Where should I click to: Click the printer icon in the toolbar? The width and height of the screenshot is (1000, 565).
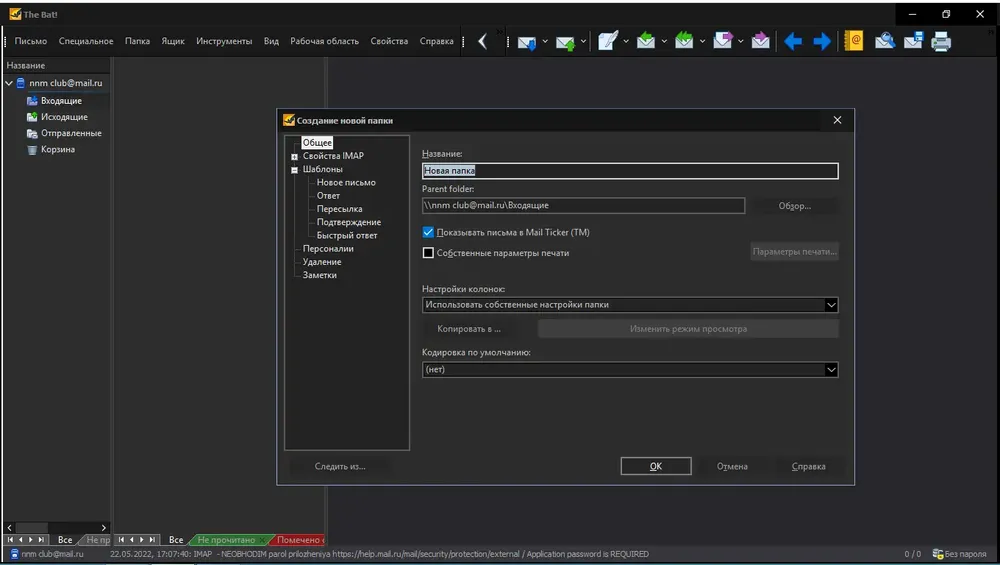pos(941,42)
